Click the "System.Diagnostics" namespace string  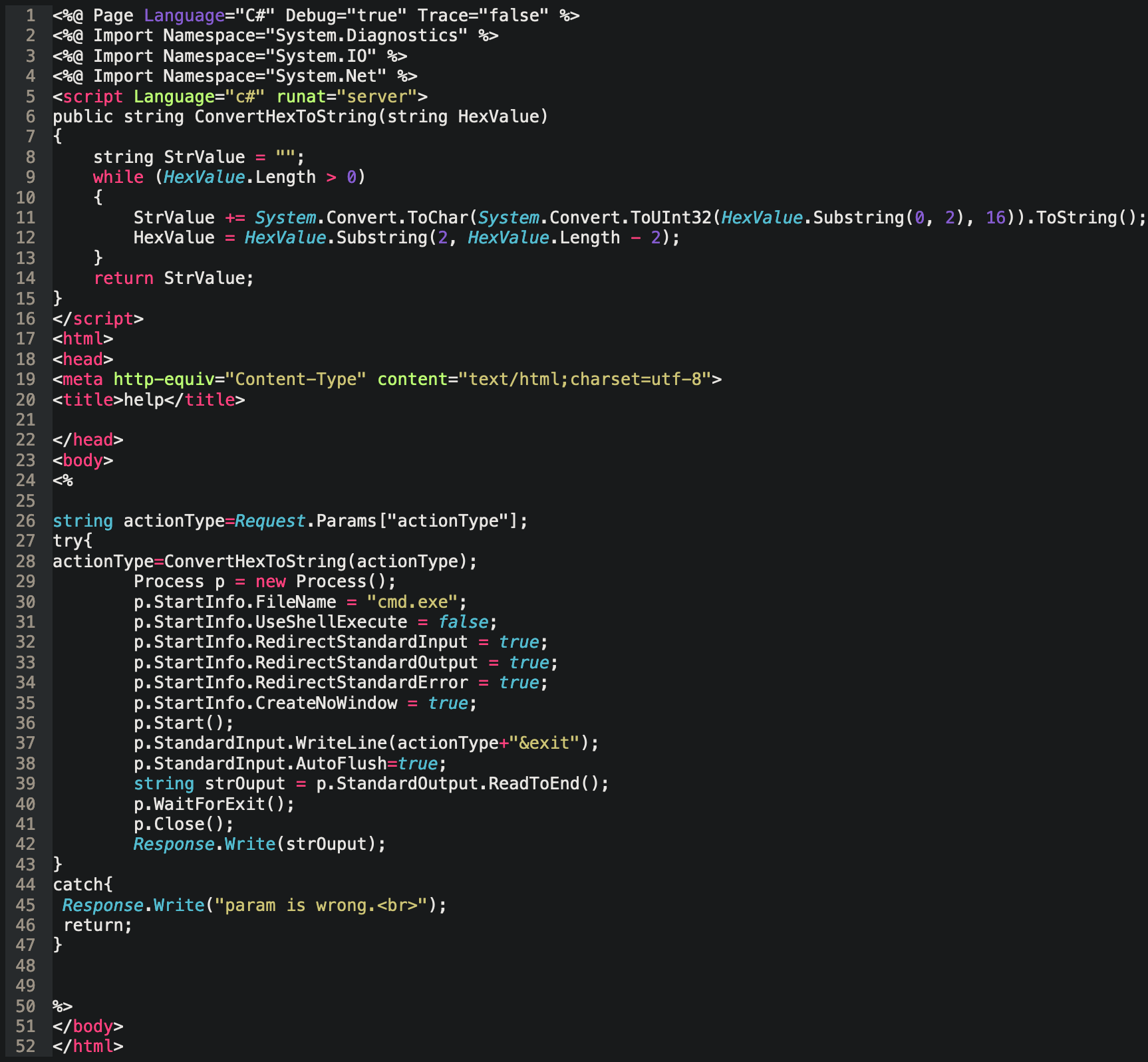click(367, 36)
